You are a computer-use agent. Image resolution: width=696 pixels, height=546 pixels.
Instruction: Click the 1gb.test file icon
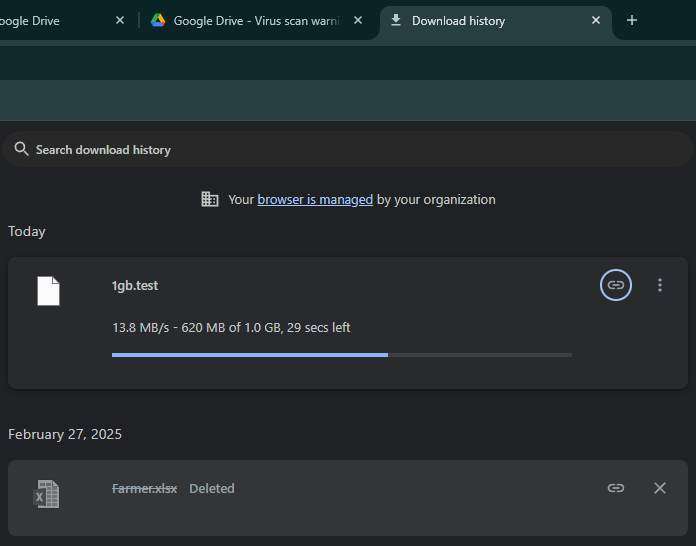[x=48, y=290]
